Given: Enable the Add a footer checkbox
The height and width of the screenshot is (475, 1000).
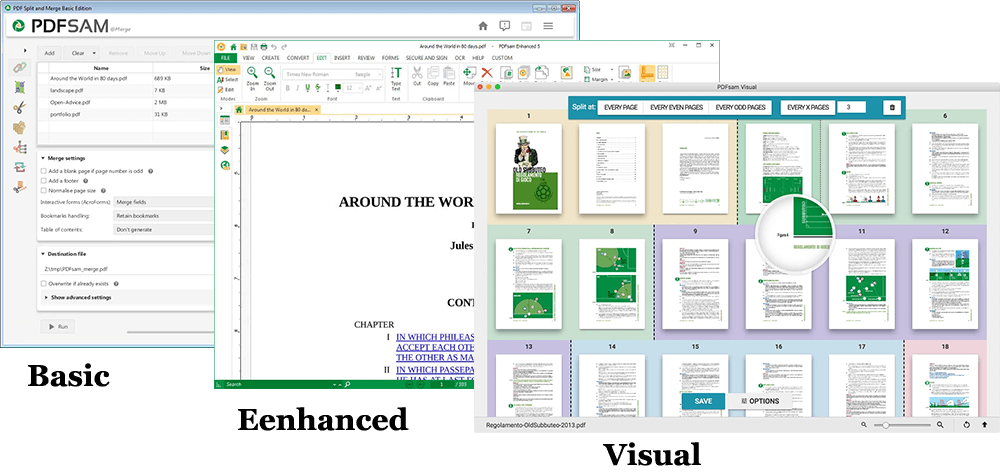Looking at the screenshot, I should tap(43, 180).
